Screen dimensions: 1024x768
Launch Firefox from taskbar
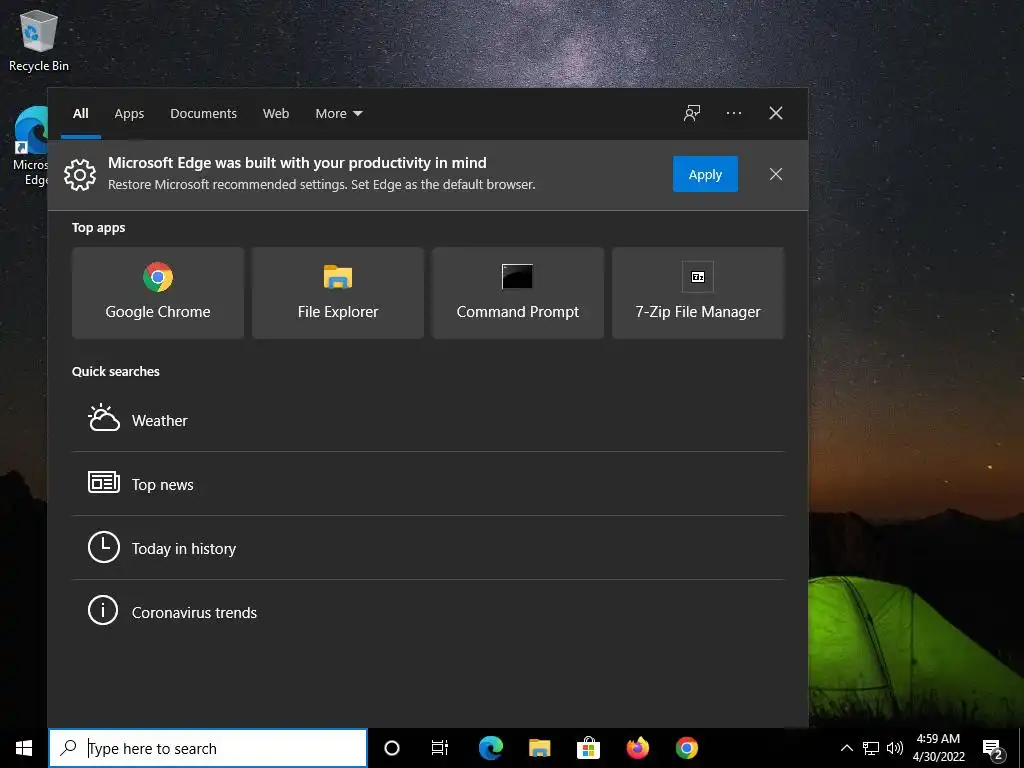(x=637, y=748)
